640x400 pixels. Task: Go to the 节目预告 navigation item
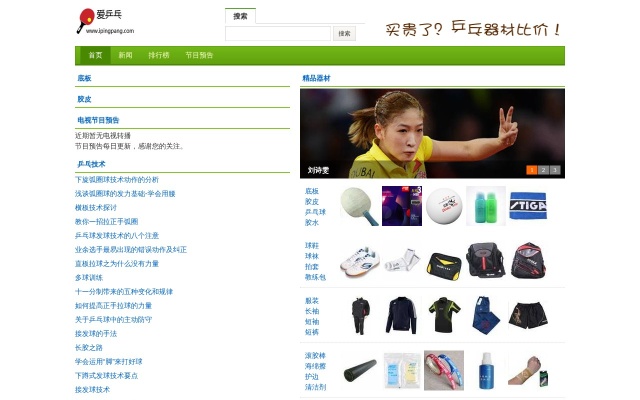pos(199,56)
